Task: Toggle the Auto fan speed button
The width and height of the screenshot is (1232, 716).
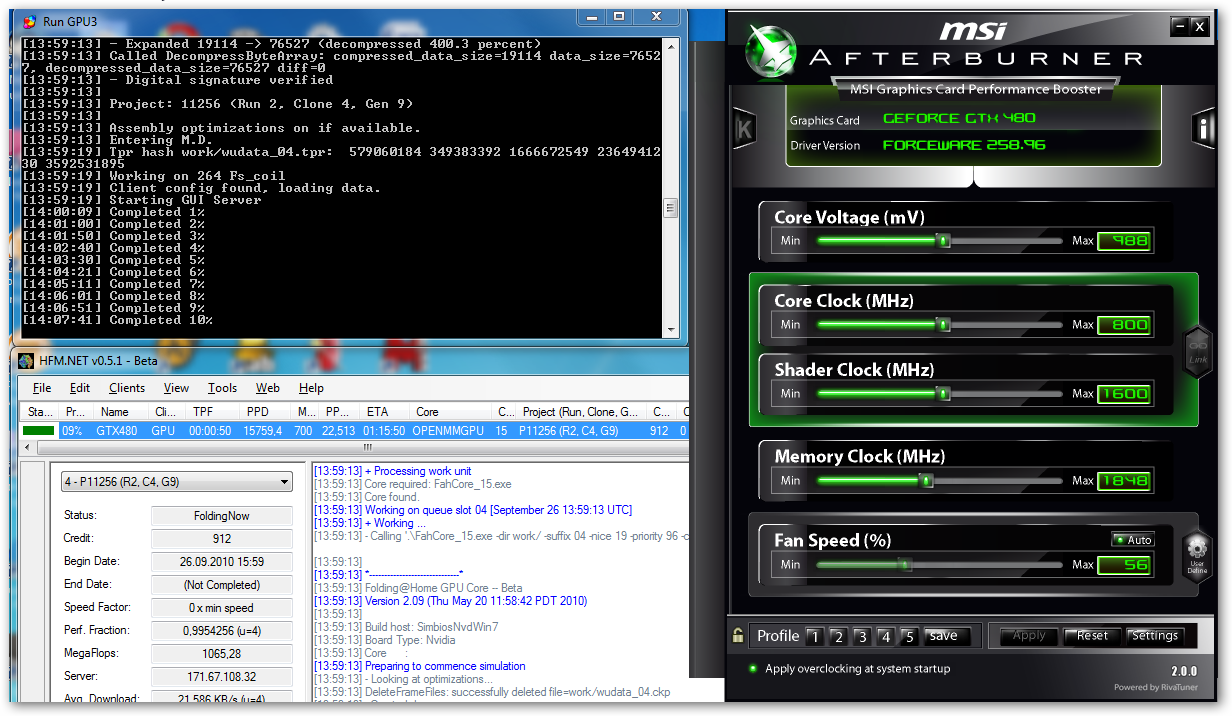Action: (1132, 540)
